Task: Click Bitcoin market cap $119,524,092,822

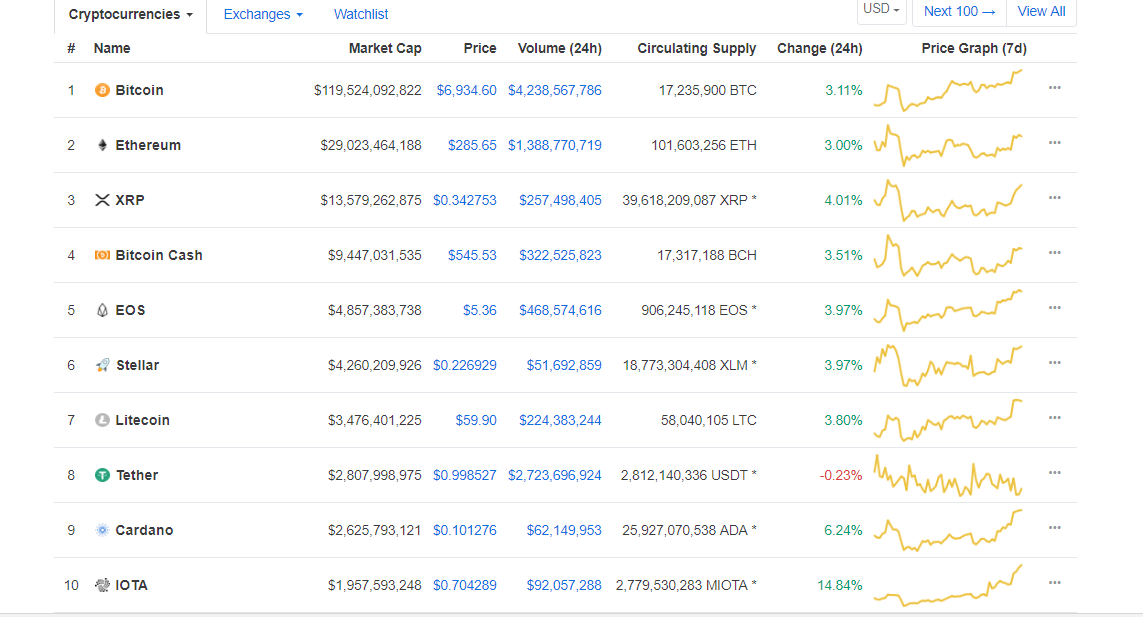Action: pyautogui.click(x=367, y=90)
